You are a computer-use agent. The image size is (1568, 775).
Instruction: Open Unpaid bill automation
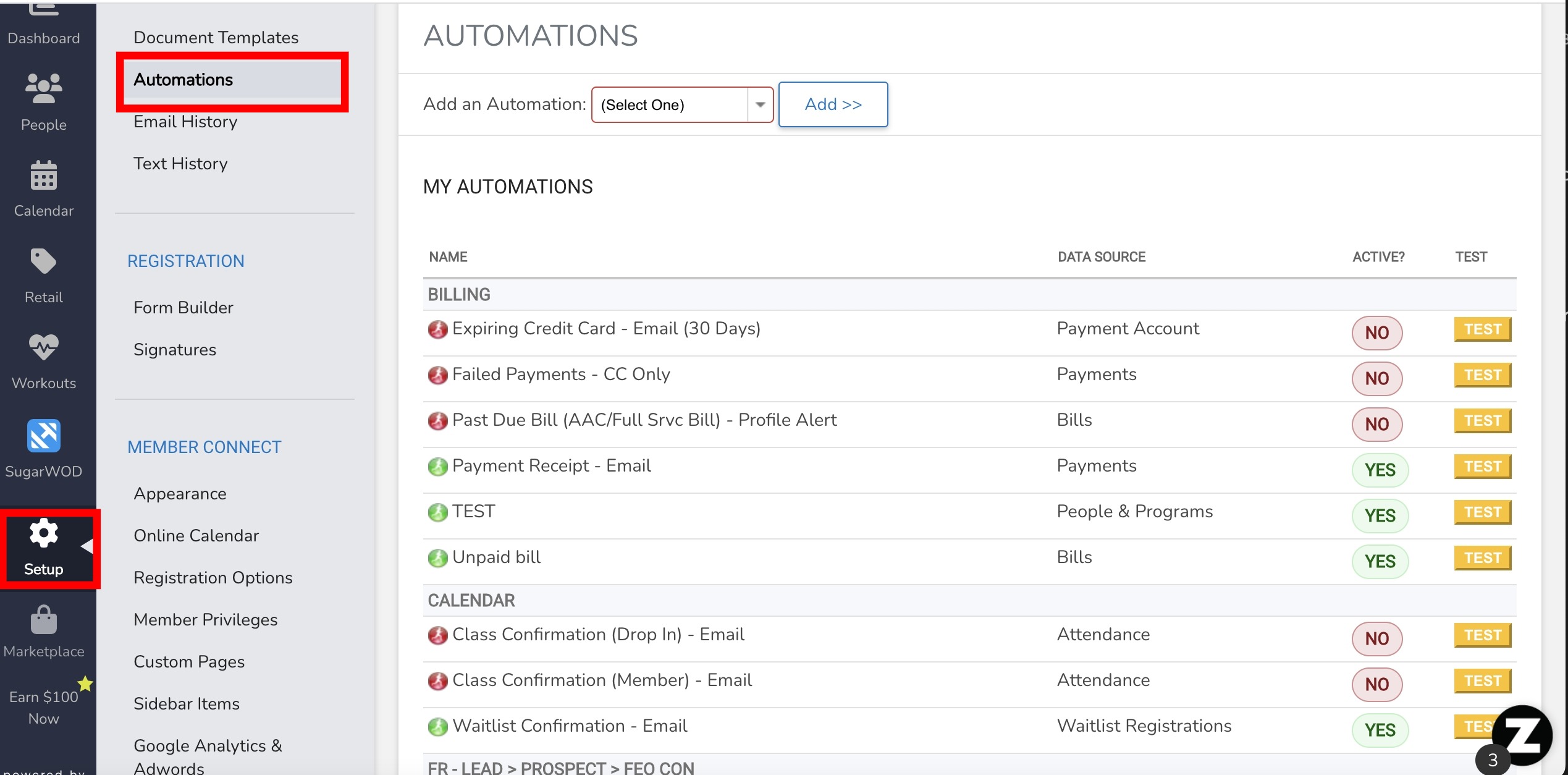(x=496, y=557)
